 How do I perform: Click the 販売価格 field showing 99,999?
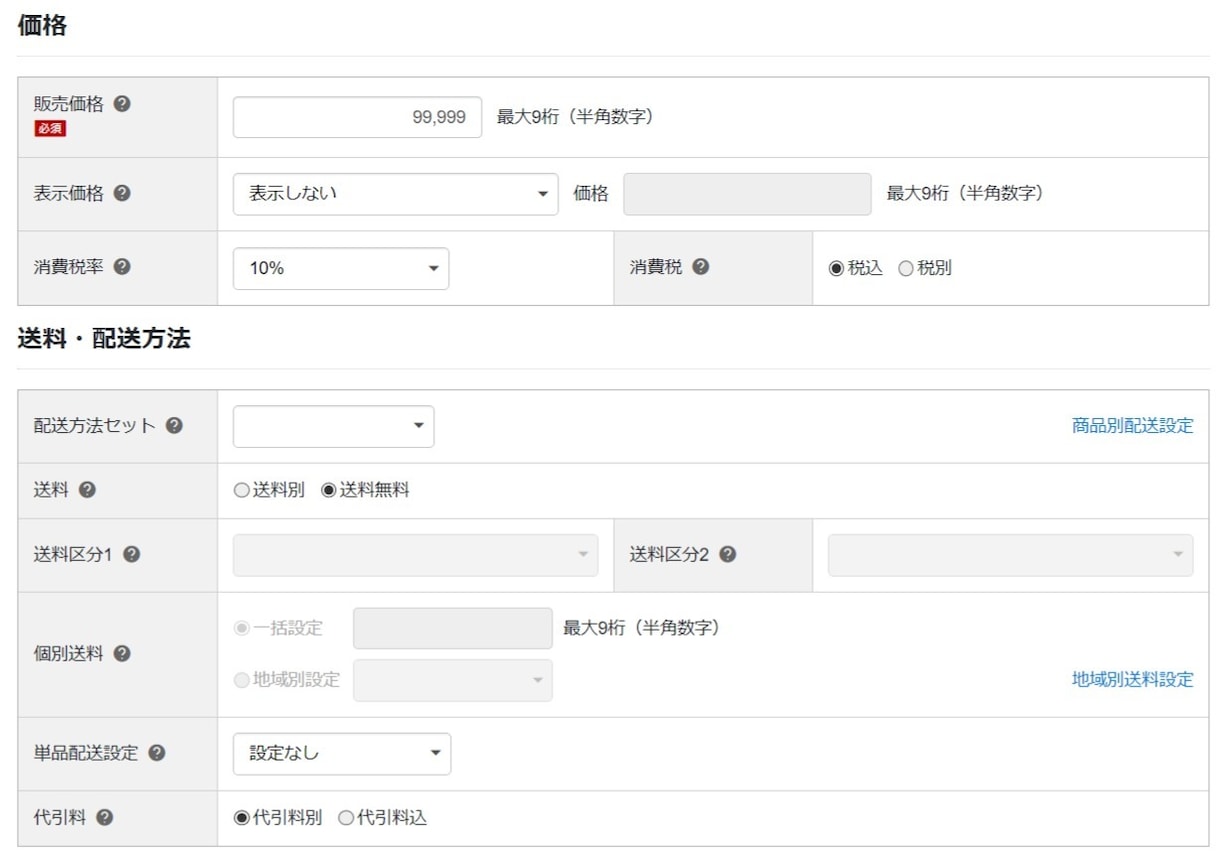[357, 117]
